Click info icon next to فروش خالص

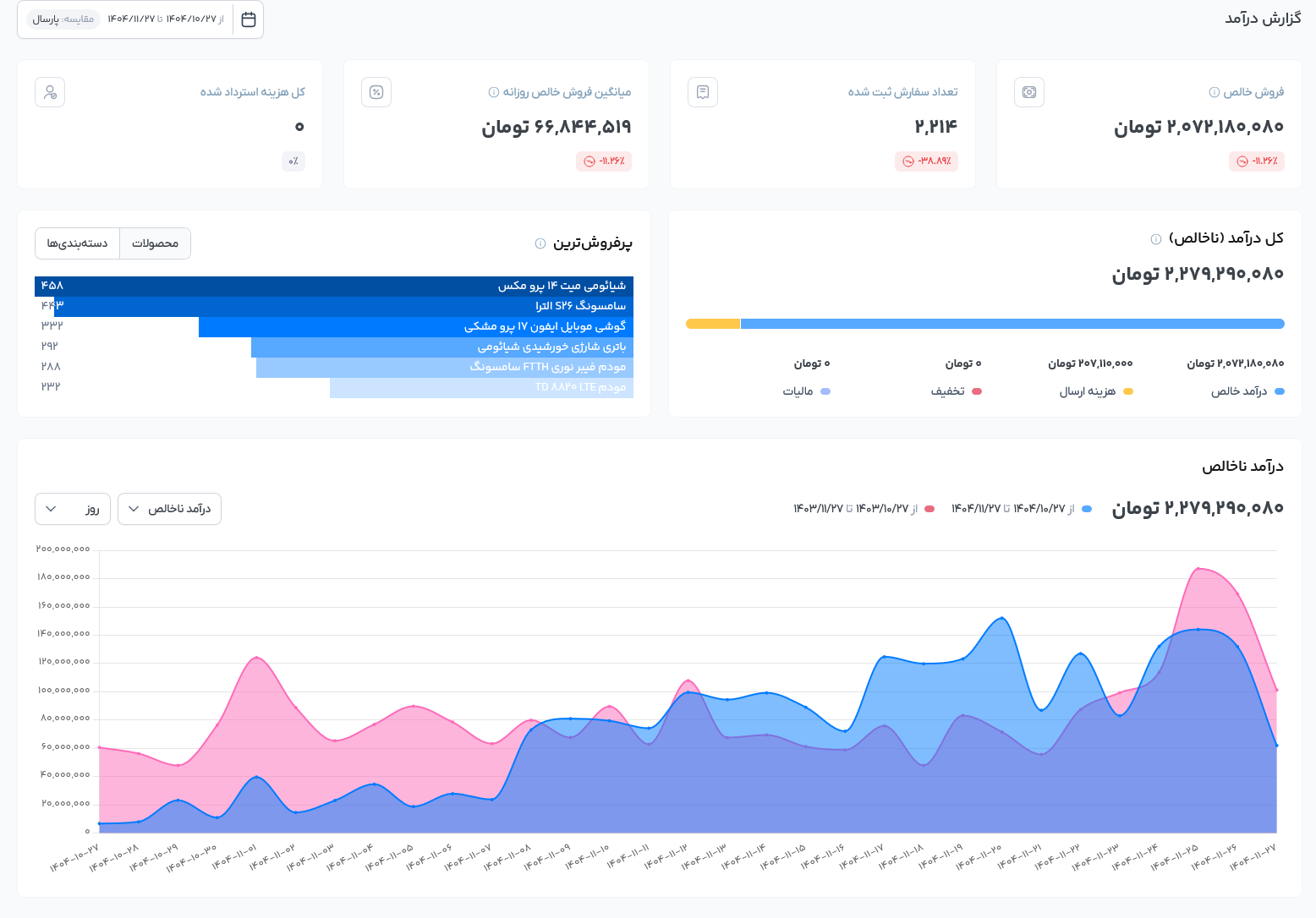click(x=1215, y=92)
